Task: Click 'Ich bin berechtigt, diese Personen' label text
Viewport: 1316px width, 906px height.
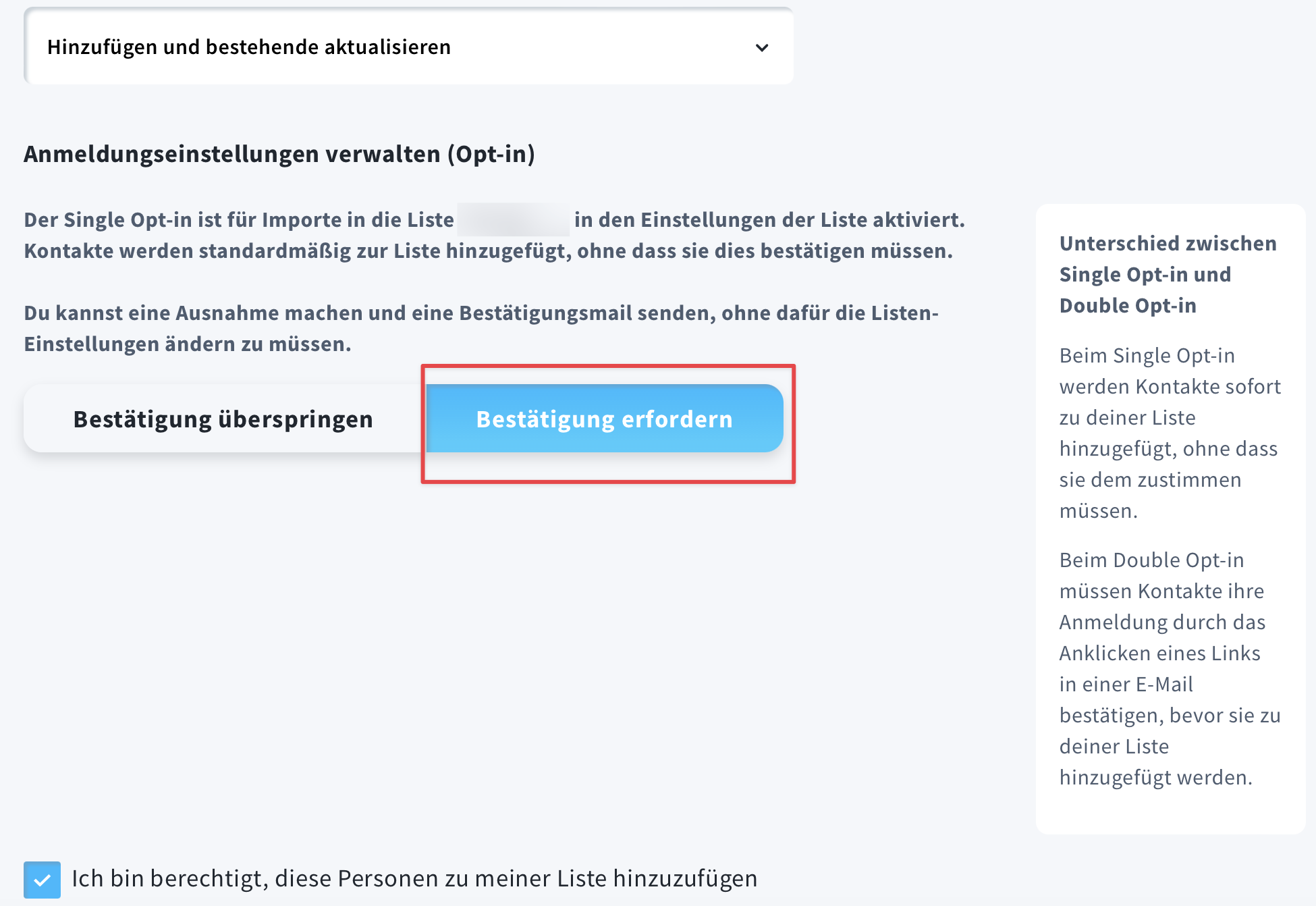Action: 414,878
